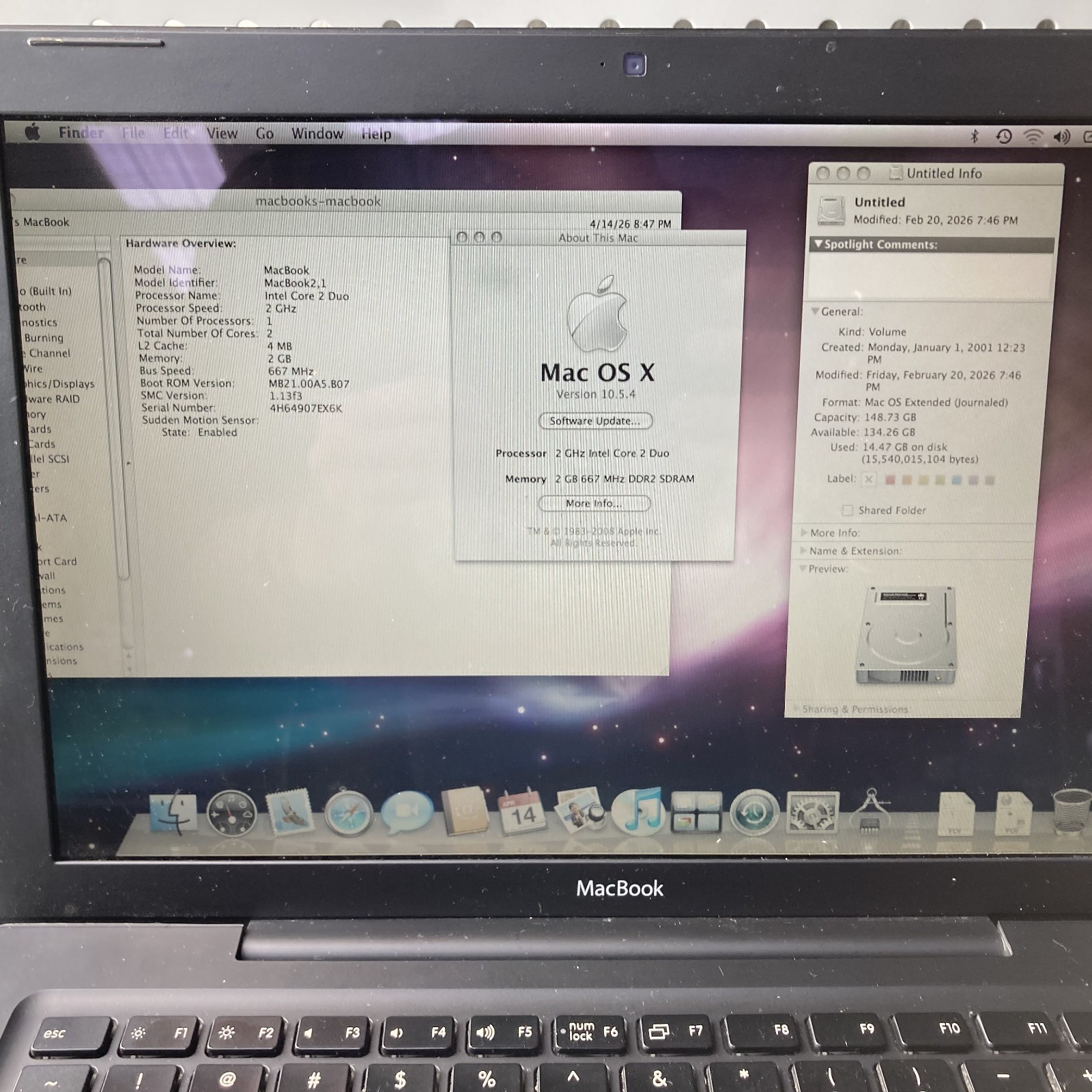Click the Hardware Overview heading
The width and height of the screenshot is (1092, 1092).
[x=180, y=243]
